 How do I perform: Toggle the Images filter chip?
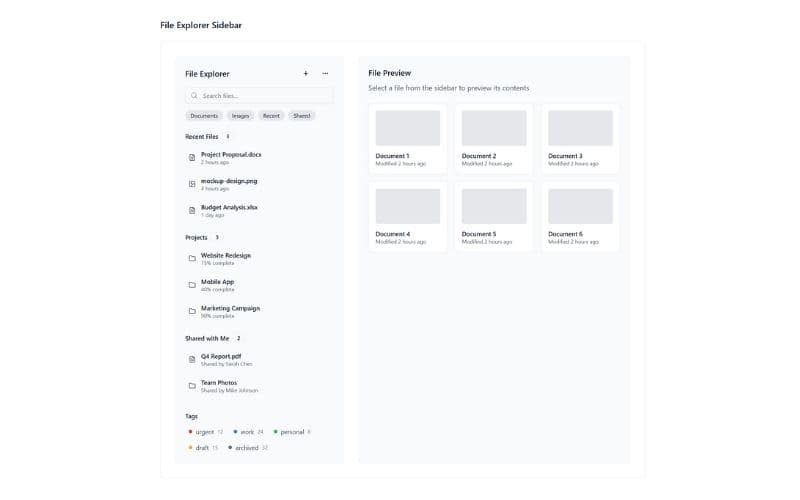pyautogui.click(x=240, y=116)
